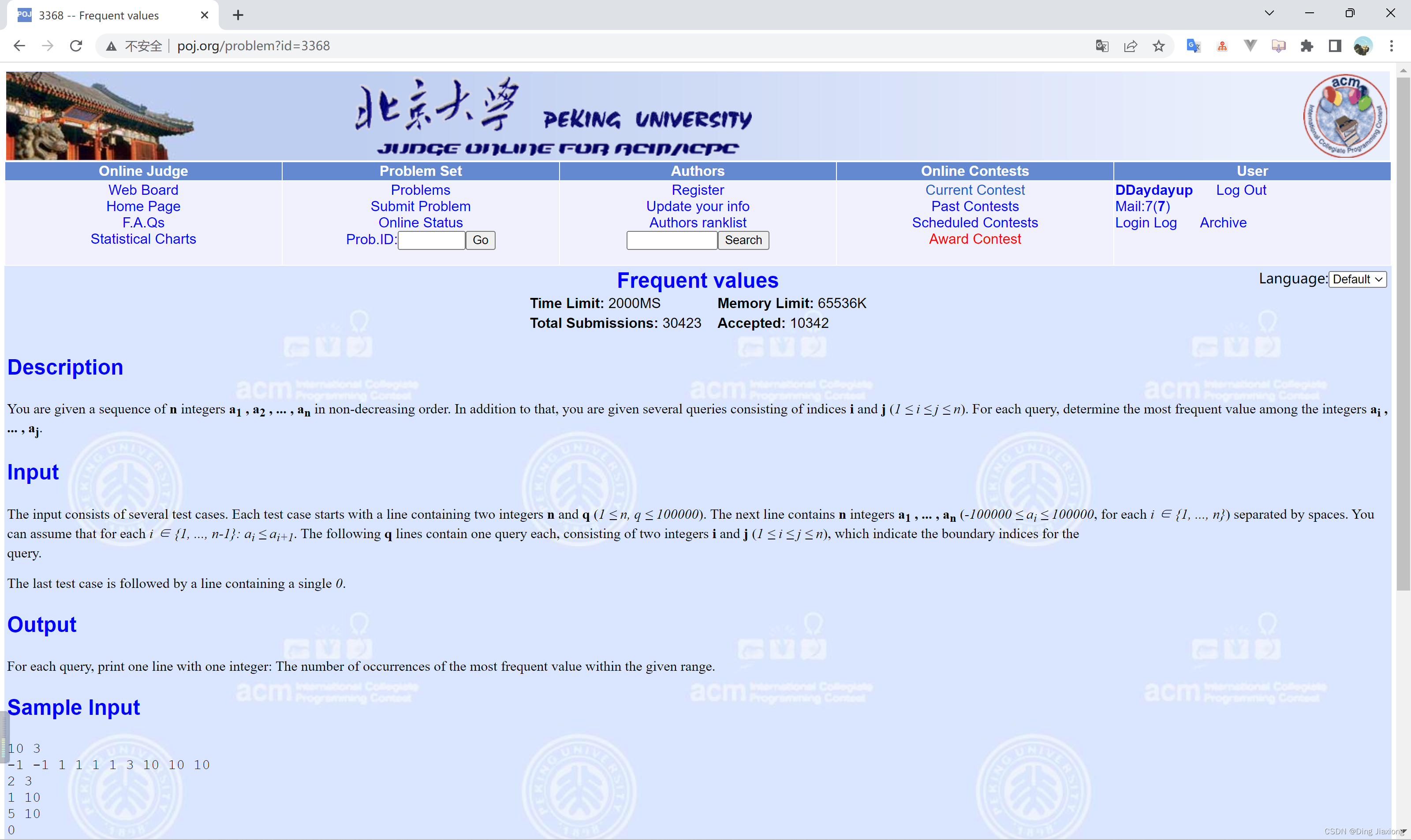Image resolution: width=1411 pixels, height=840 pixels.
Task: Bookmark this page with the star icon
Action: [x=1158, y=46]
